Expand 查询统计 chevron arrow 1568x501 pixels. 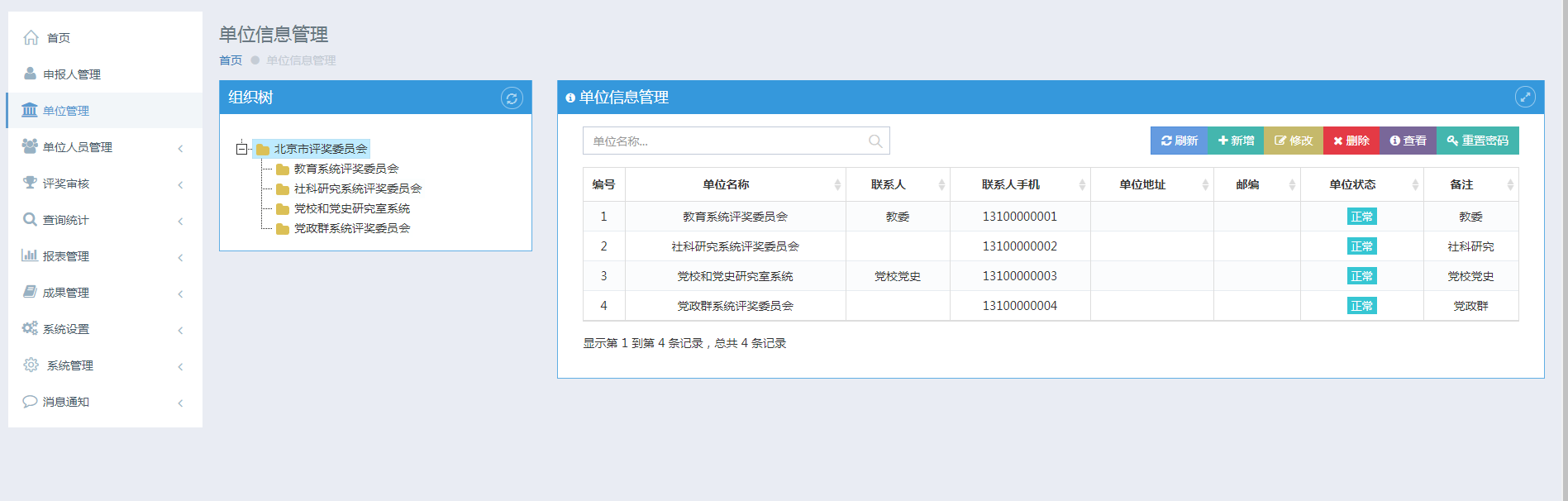click(x=180, y=222)
